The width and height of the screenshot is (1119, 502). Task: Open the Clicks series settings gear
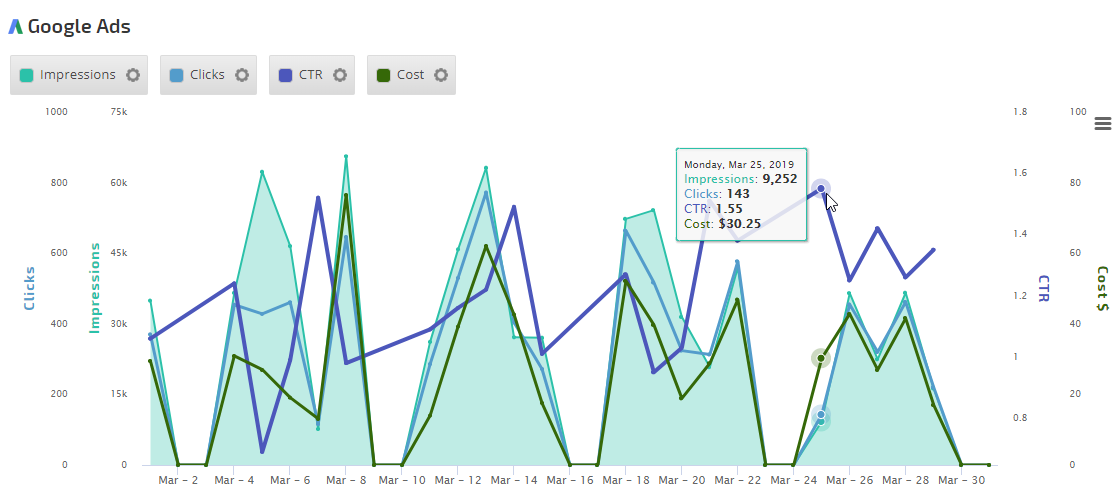tap(241, 75)
